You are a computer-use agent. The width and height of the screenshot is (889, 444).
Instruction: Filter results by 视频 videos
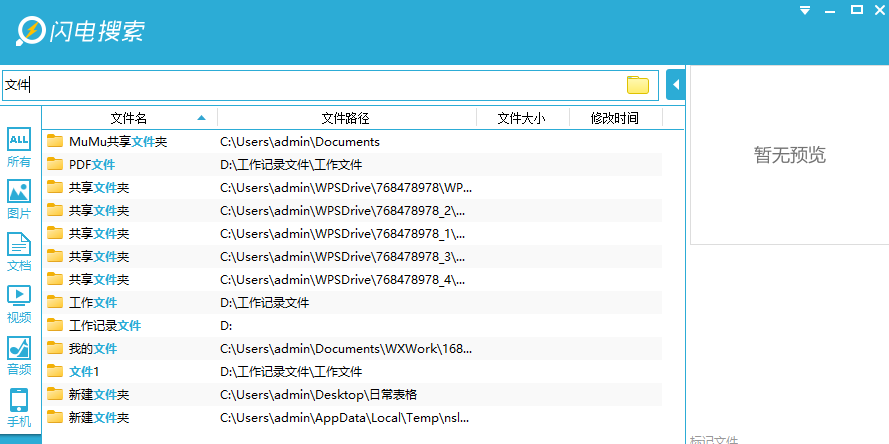coord(19,303)
